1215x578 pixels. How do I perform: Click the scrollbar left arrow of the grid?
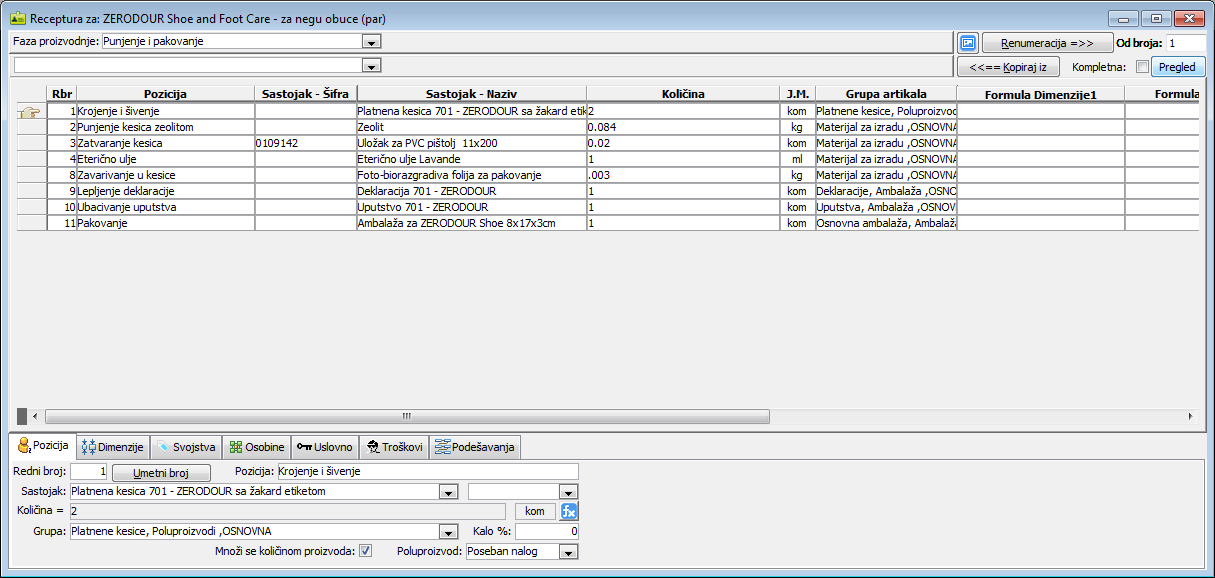tap(35, 415)
